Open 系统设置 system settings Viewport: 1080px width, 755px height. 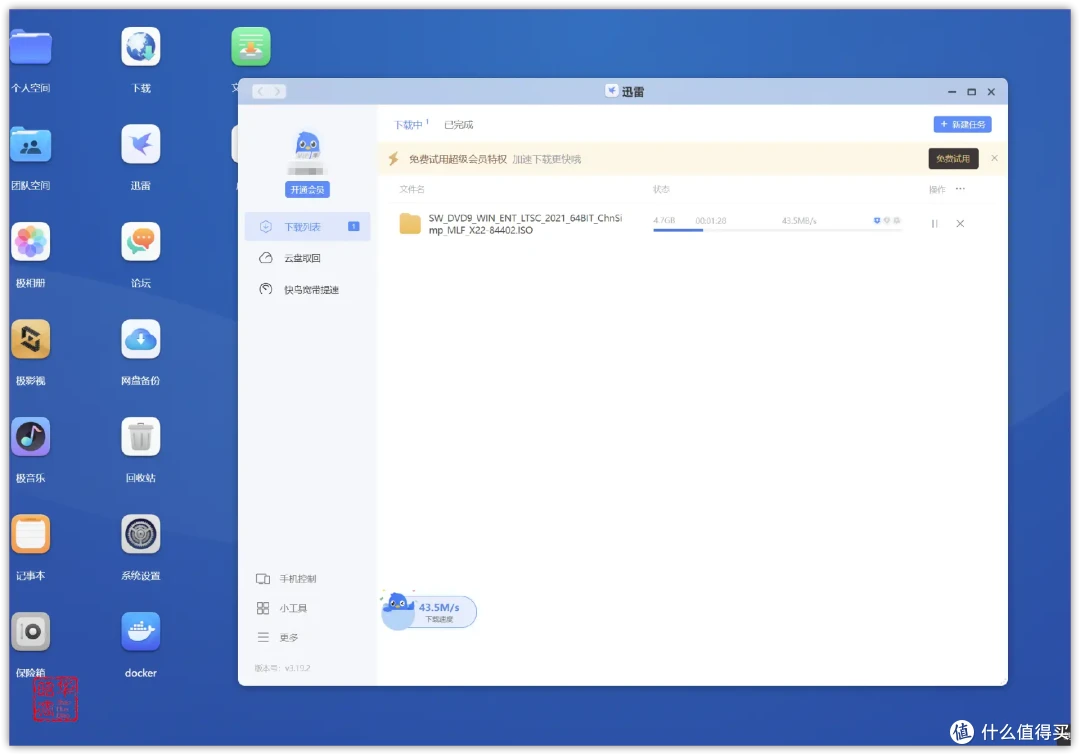(141, 535)
